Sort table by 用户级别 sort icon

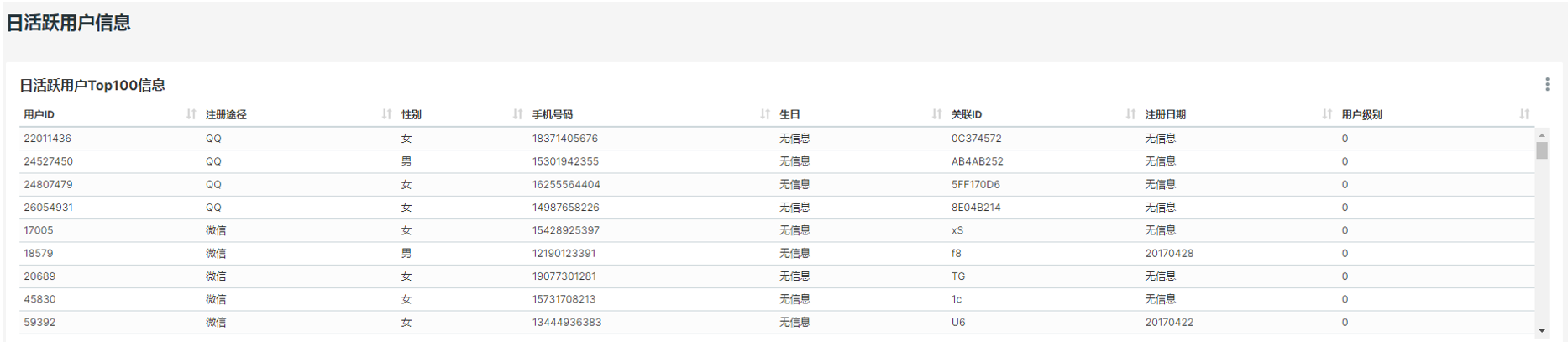pyautogui.click(x=1524, y=114)
